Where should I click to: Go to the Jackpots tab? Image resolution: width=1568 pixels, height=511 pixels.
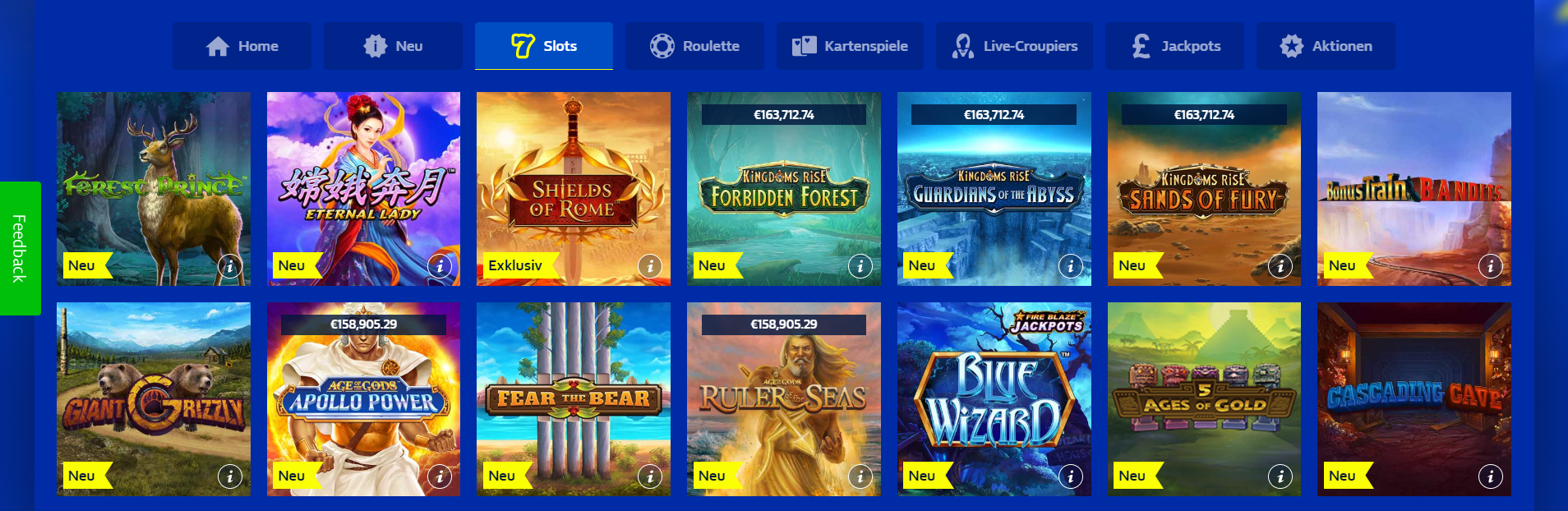click(1175, 46)
